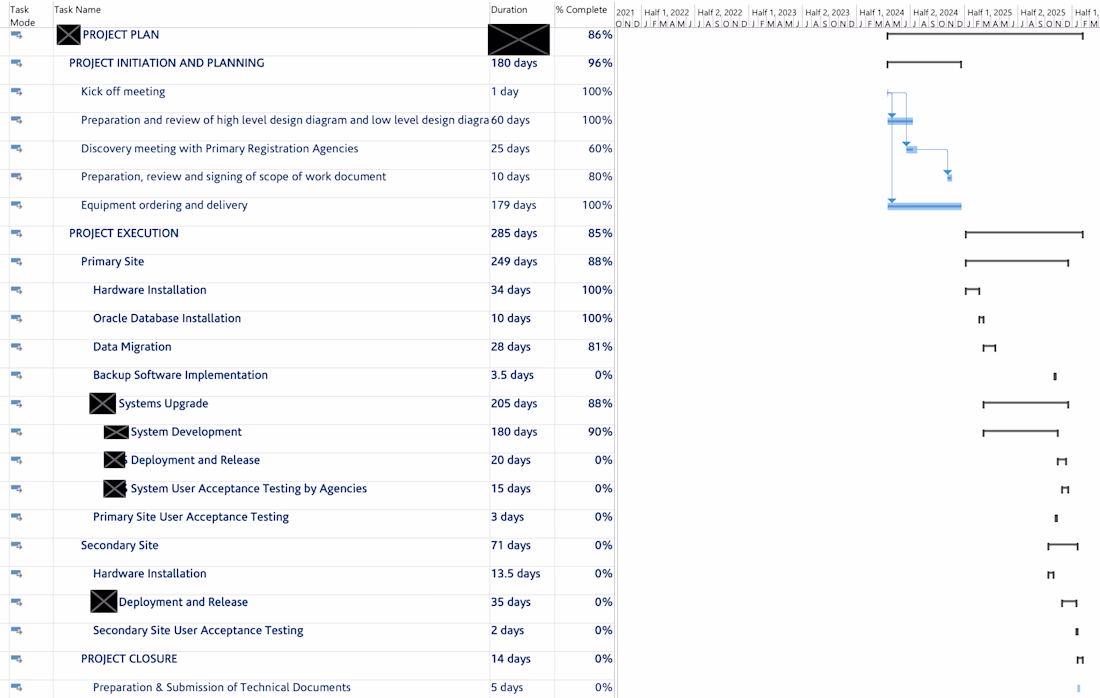Click task mode icon for Secondary Site User Acceptance Testing
The image size is (1100, 698).
click(16, 631)
